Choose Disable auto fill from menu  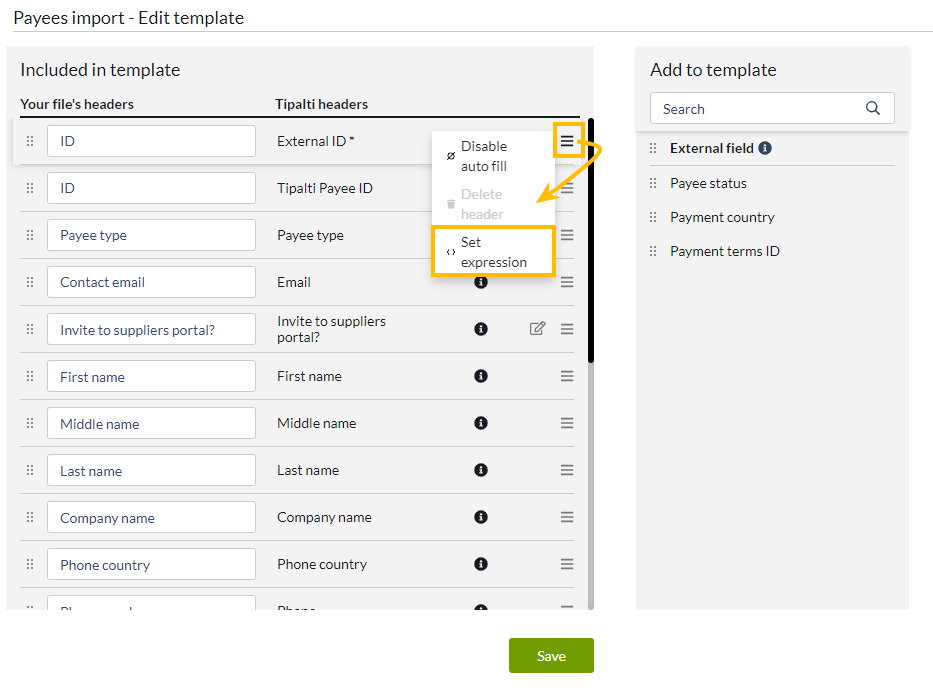click(x=493, y=156)
